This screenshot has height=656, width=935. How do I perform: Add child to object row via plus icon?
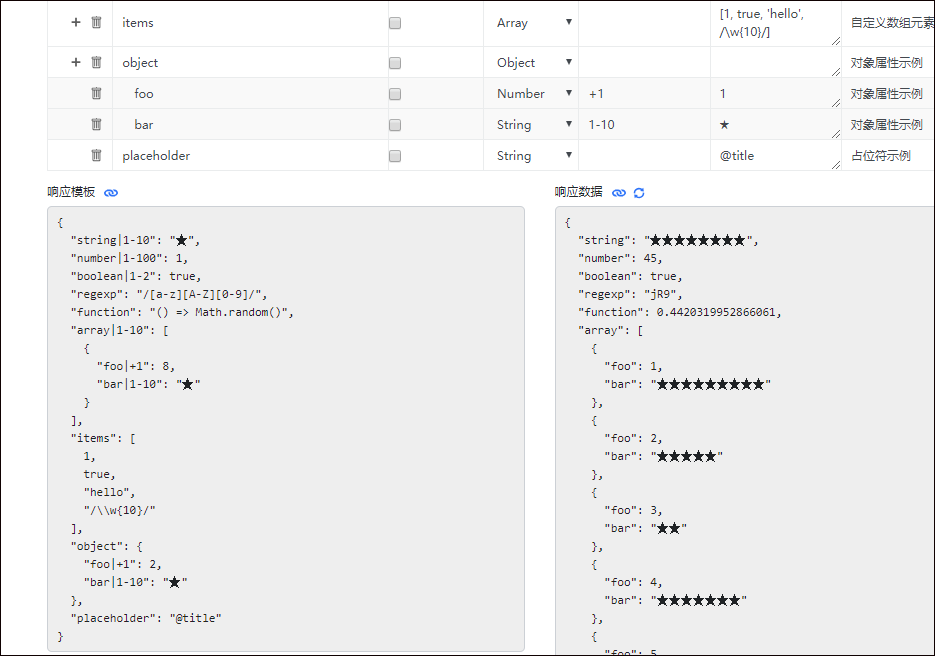coord(76,62)
